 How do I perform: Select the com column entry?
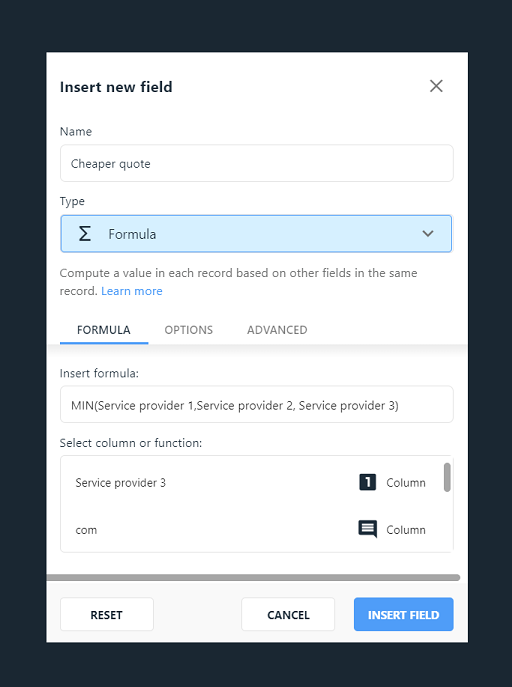pyautogui.click(x=252, y=529)
